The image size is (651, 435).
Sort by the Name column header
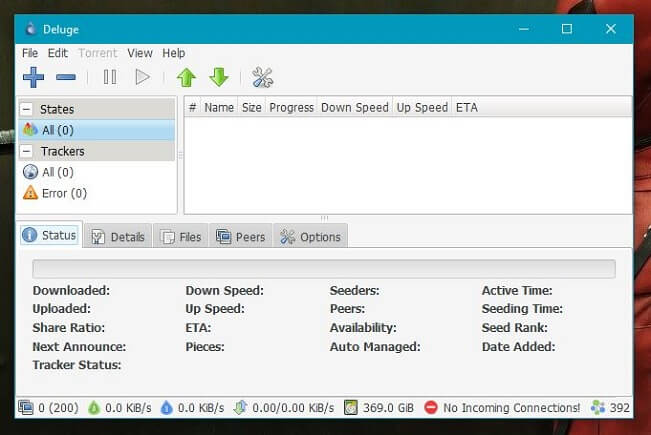pyautogui.click(x=219, y=108)
